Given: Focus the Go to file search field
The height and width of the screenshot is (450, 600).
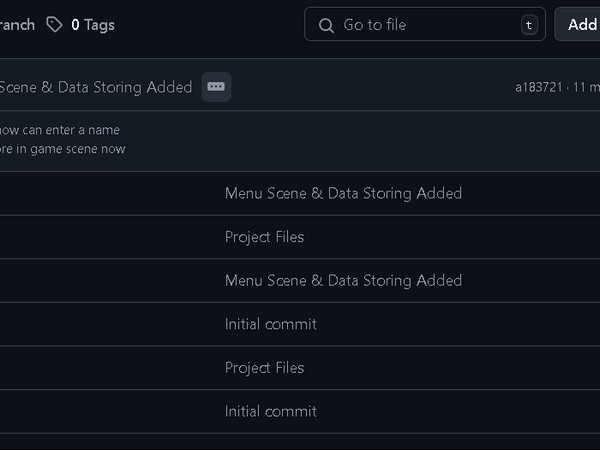Looking at the screenshot, I should [425, 24].
